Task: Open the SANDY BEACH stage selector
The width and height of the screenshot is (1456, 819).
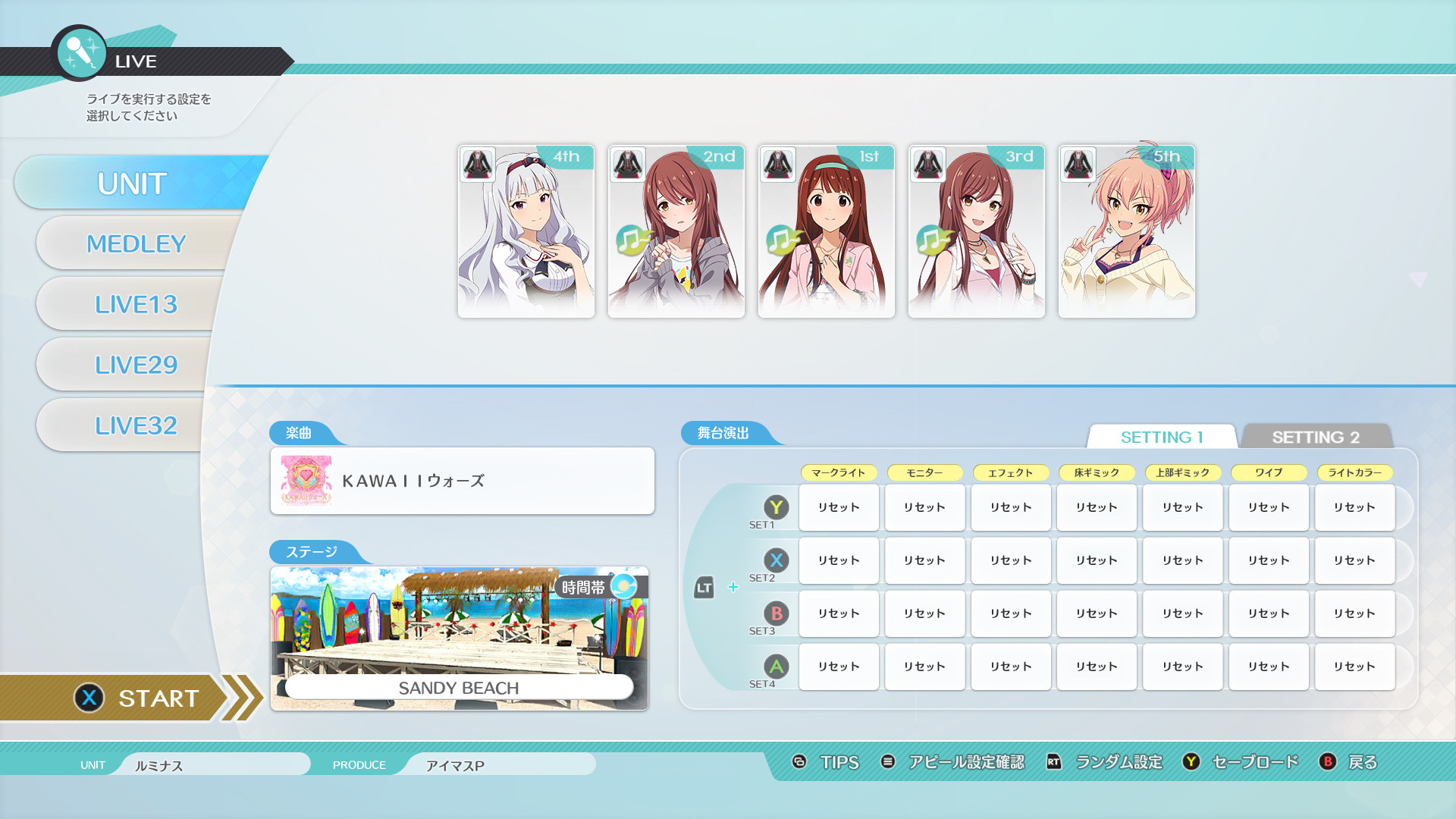Action: click(x=460, y=639)
